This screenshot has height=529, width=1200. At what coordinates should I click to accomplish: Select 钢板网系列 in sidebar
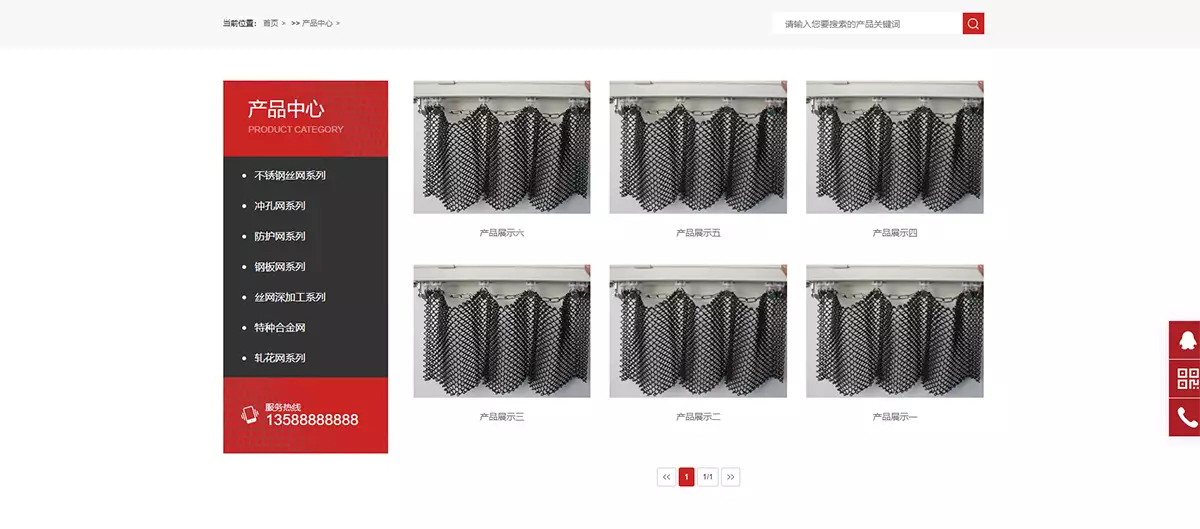(x=280, y=267)
